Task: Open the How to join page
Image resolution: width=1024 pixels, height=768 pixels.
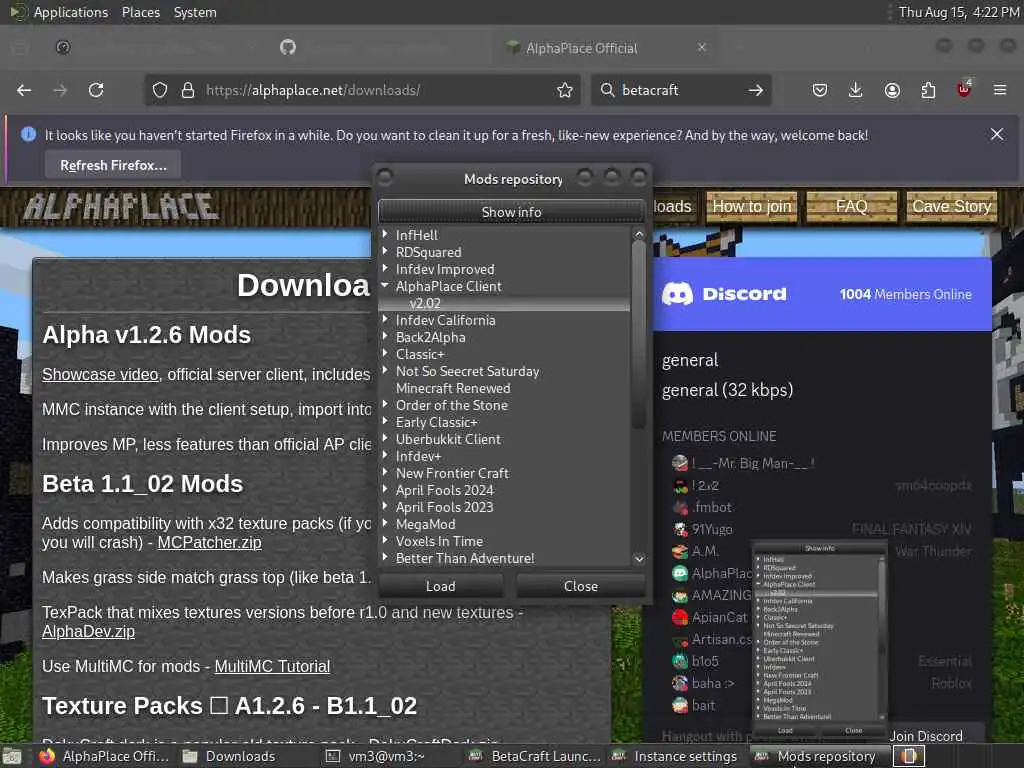Action: pos(752,206)
